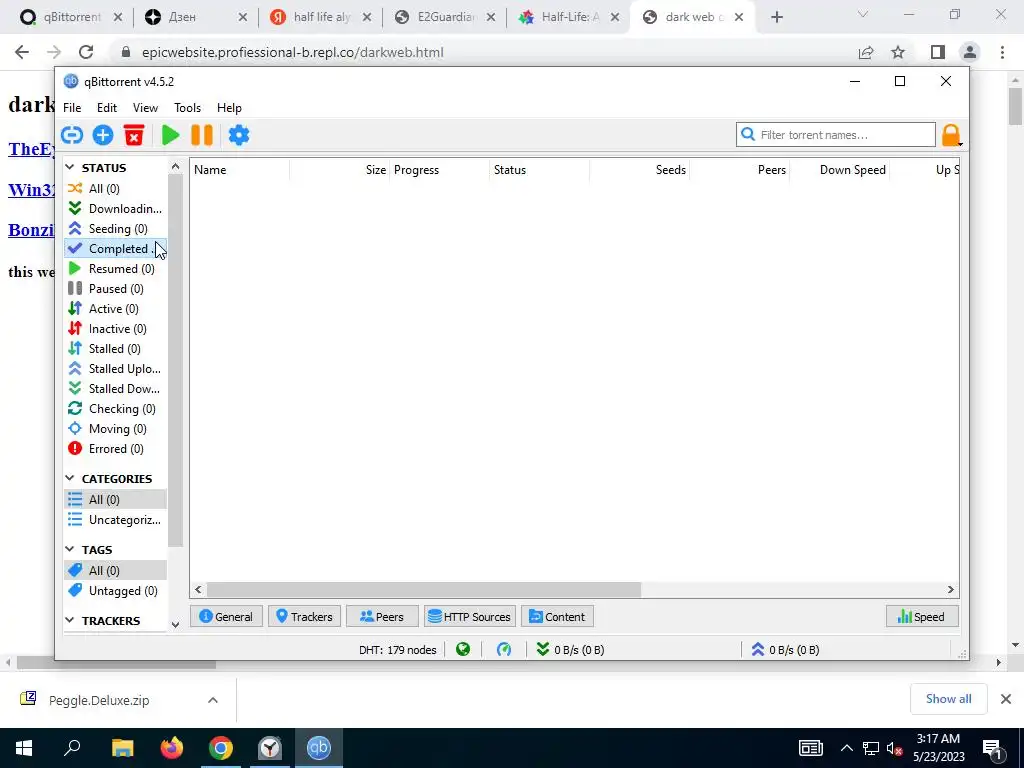This screenshot has height=768, width=1024.
Task: Show the Speed graph tab
Action: pyautogui.click(x=921, y=616)
